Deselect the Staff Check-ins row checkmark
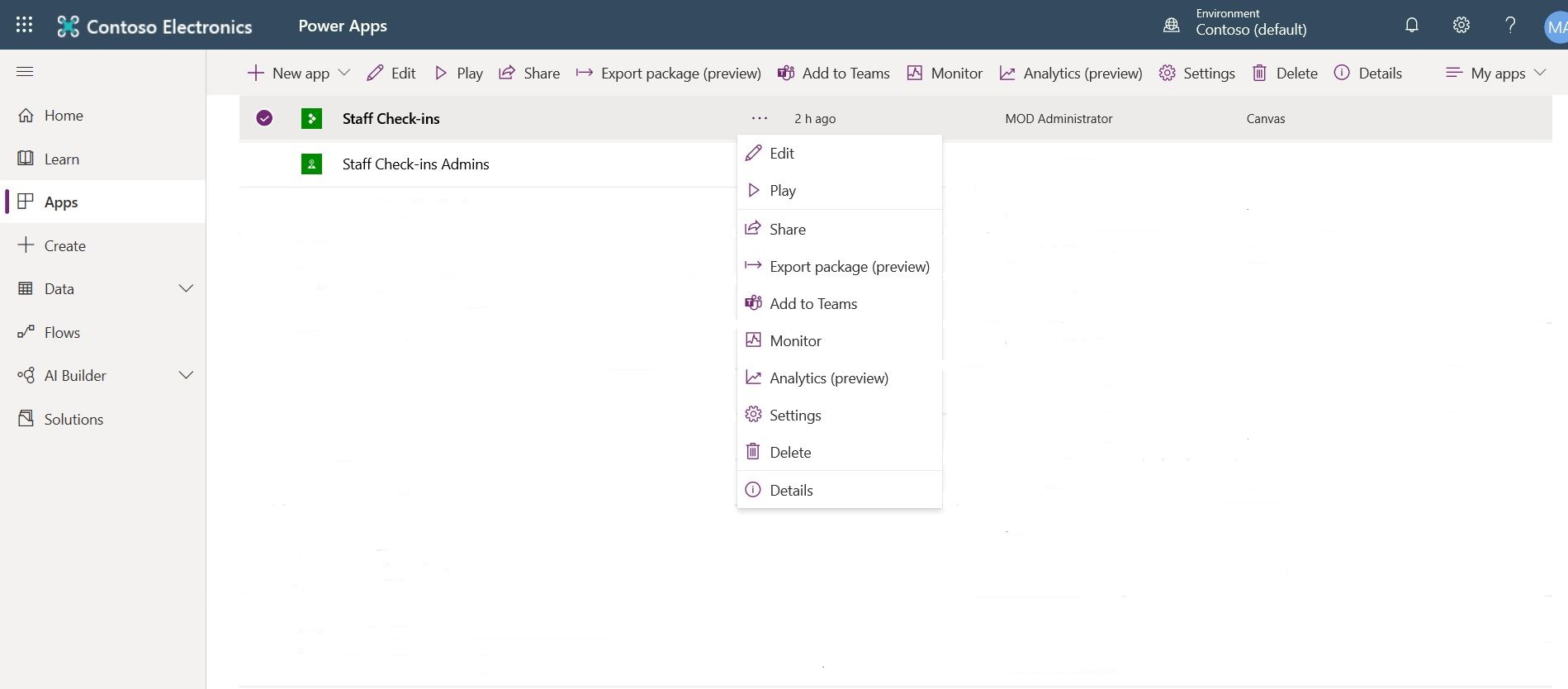The height and width of the screenshot is (689, 1568). (x=264, y=118)
